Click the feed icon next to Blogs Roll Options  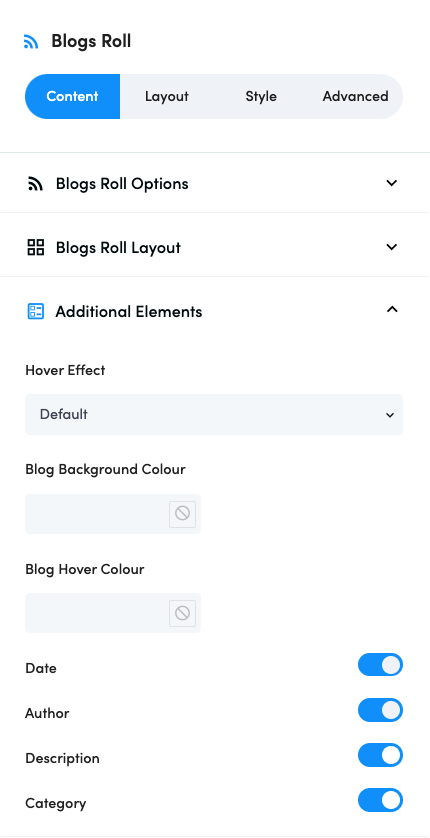pyautogui.click(x=35, y=184)
